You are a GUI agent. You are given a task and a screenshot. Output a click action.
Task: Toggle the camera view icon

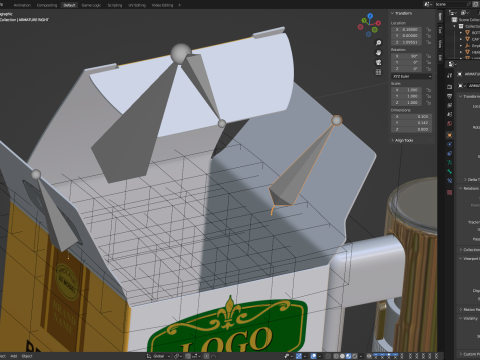coord(378,62)
